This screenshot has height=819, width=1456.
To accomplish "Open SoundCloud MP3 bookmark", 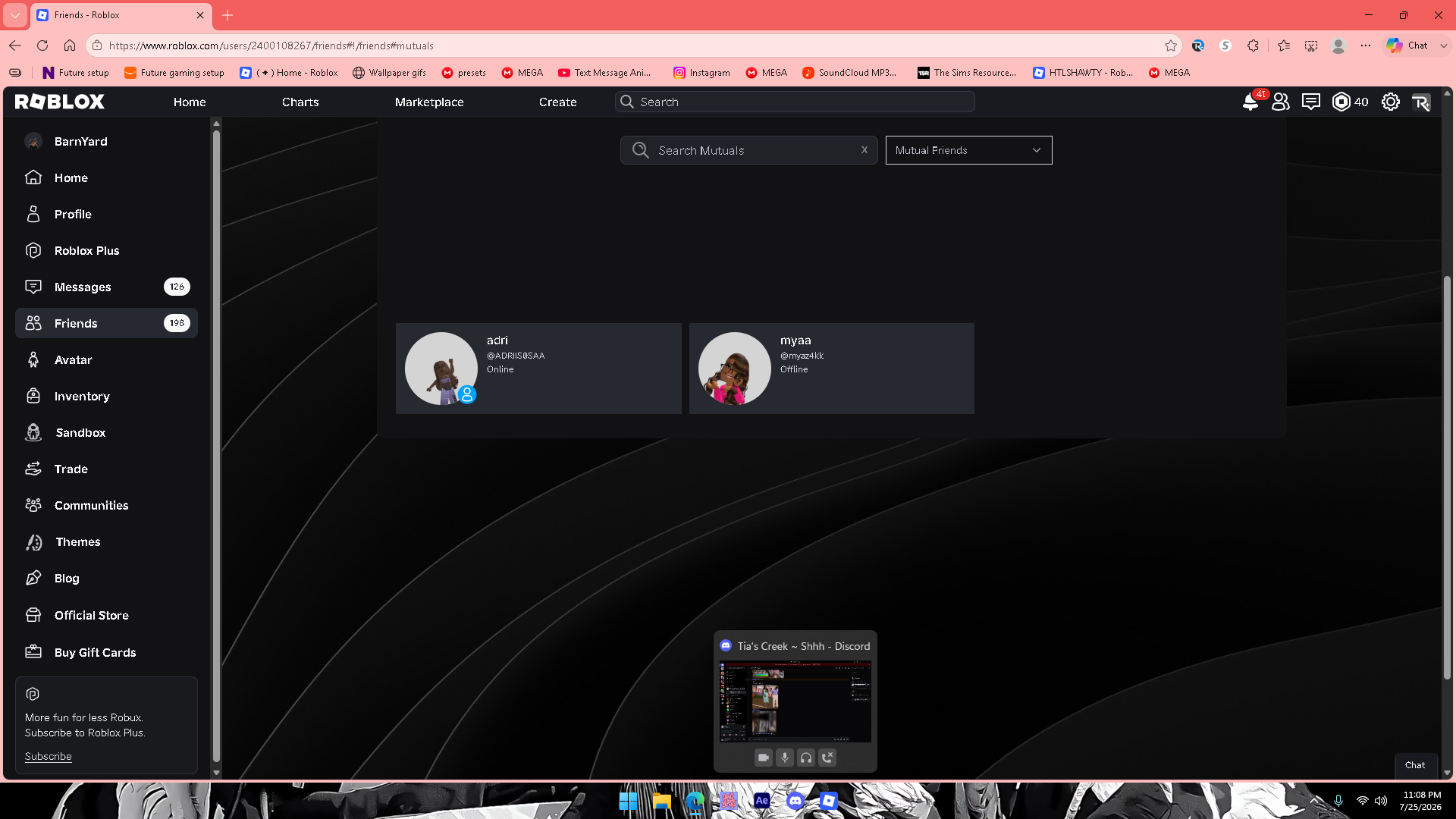I will [x=849, y=73].
